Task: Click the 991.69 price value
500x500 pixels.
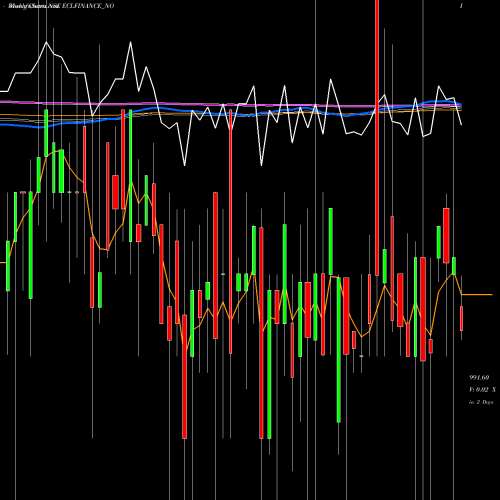Action: tap(479, 378)
